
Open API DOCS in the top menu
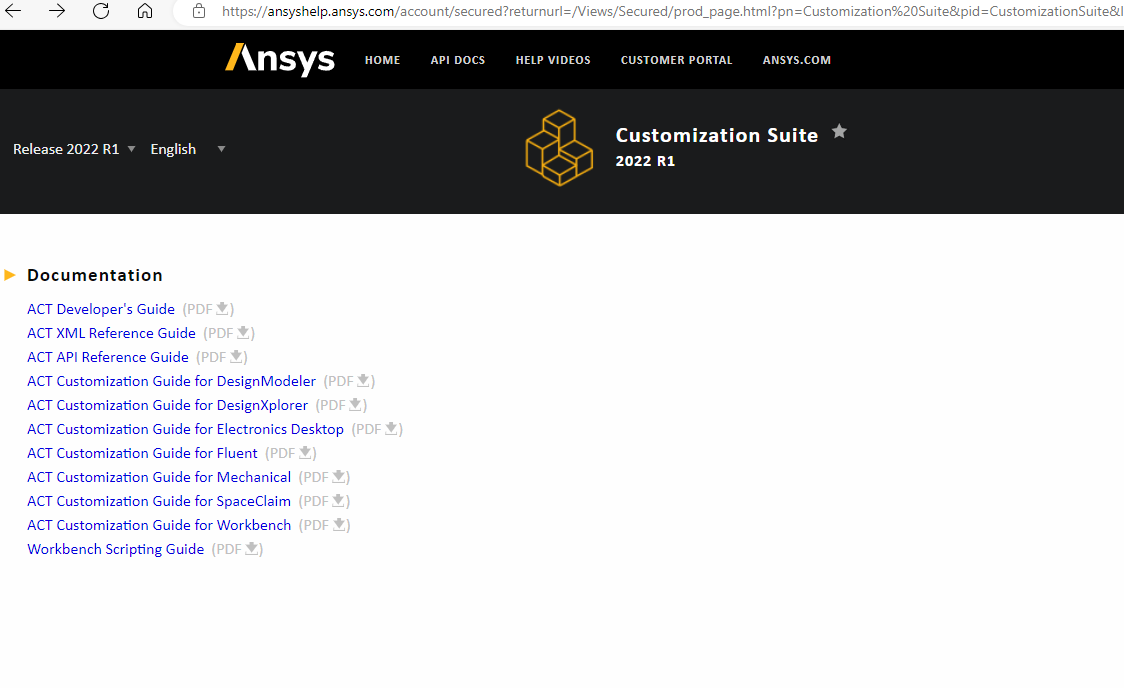pyautogui.click(x=457, y=60)
